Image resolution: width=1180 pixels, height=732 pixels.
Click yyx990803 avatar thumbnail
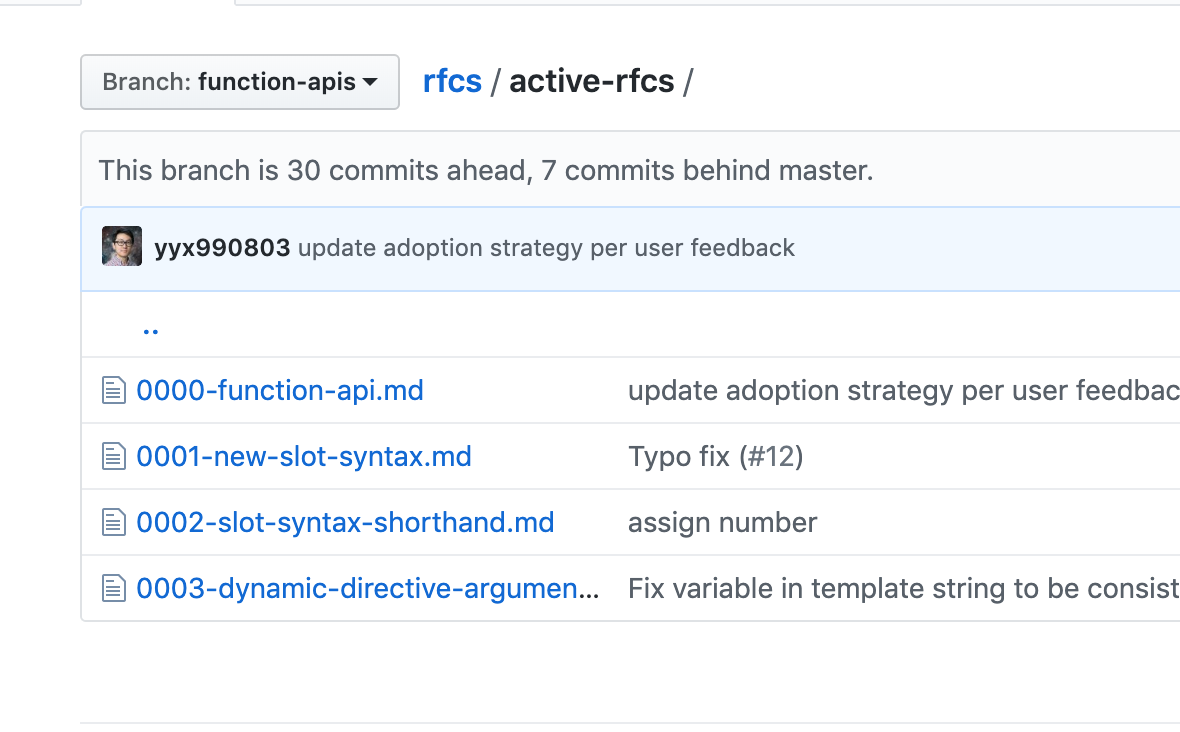pos(122,247)
